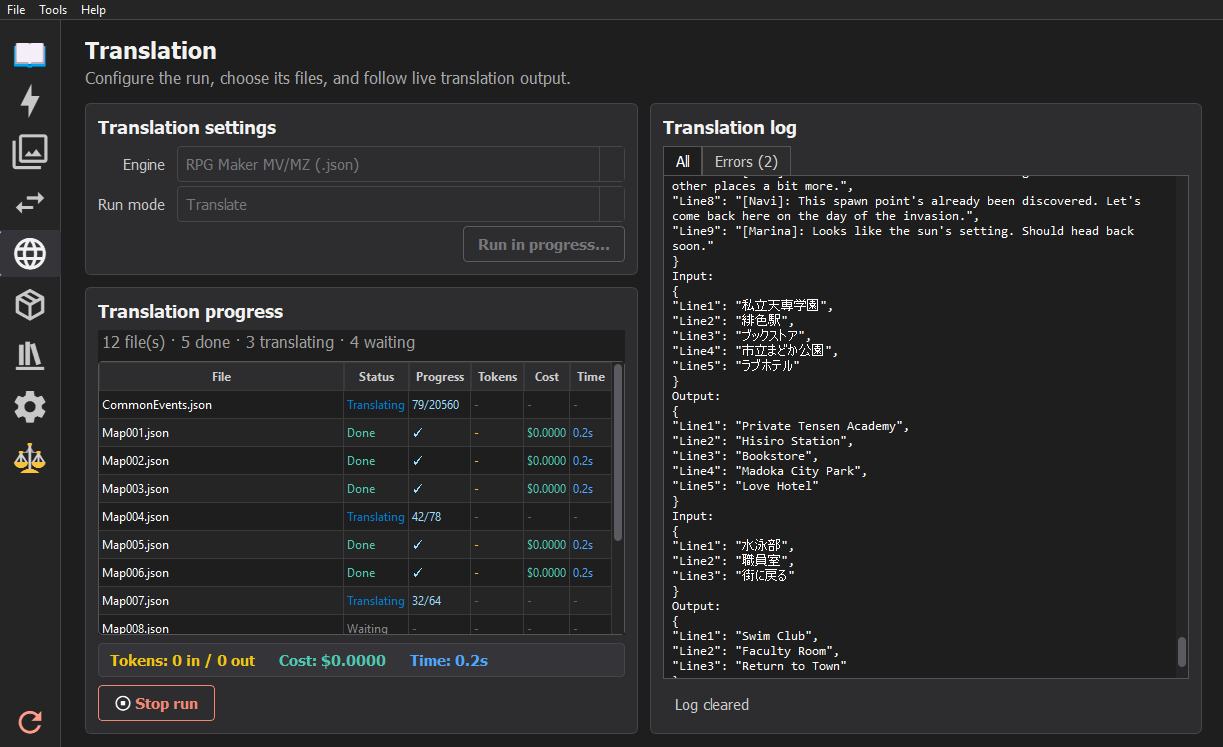Screen dimensions: 1223x747
Task: Open the image gallery sidebar icon
Action: pyautogui.click(x=30, y=152)
